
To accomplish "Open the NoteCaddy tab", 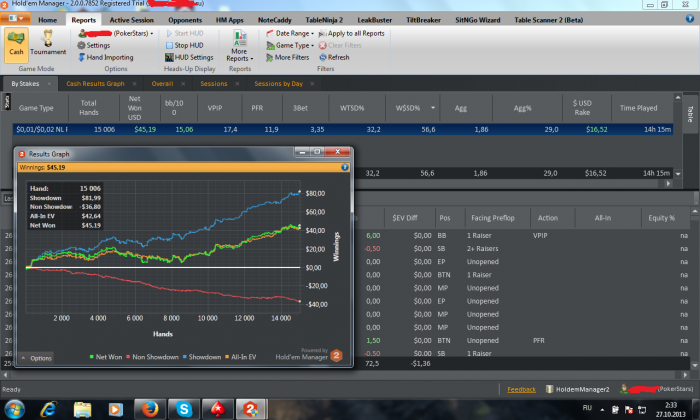I will (x=275, y=20).
